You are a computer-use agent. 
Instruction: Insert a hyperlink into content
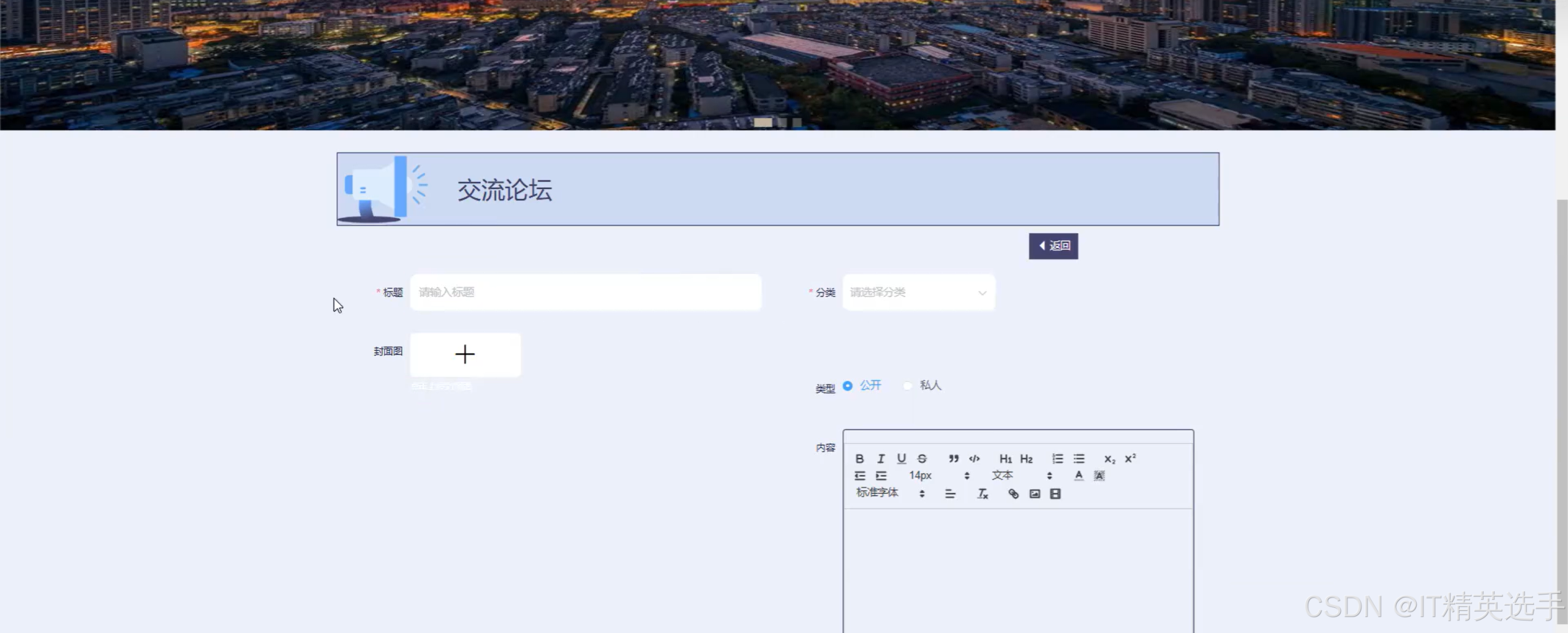tap(1013, 493)
